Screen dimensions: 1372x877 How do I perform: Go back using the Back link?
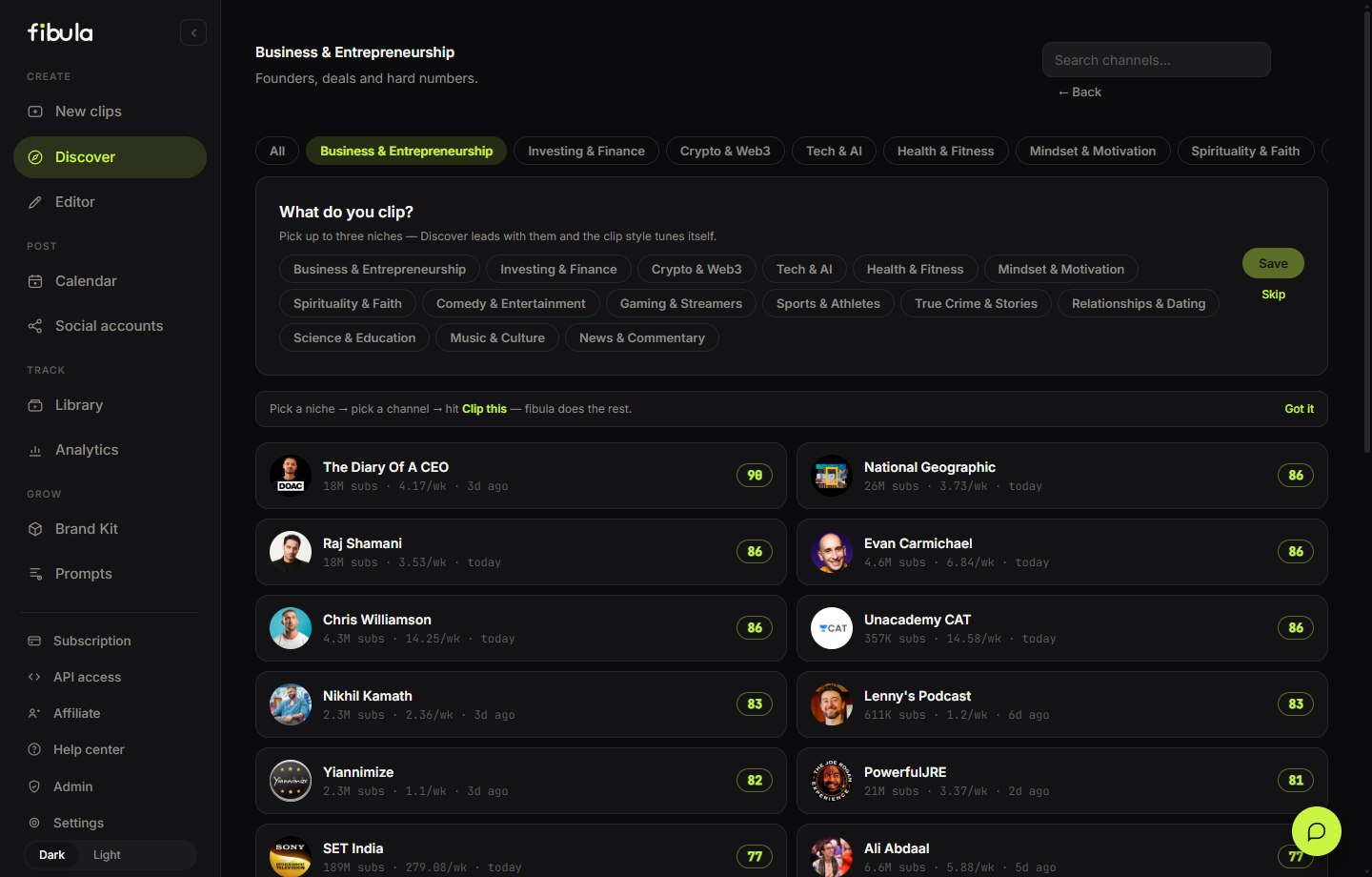tap(1079, 92)
